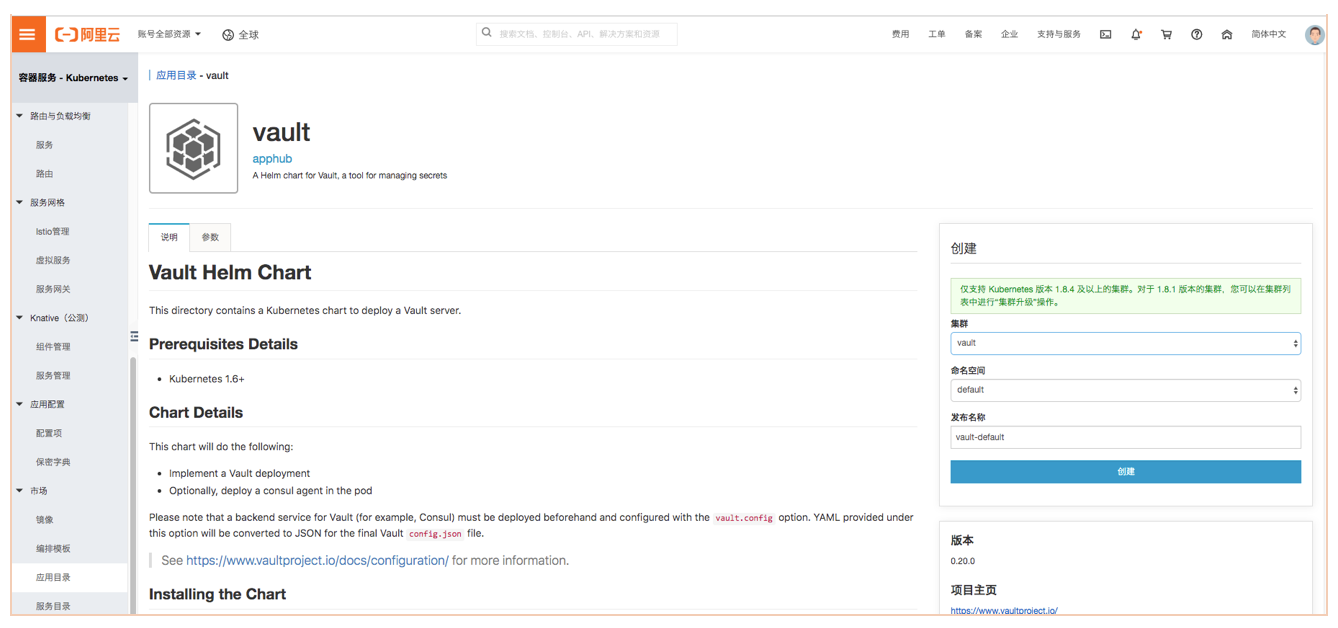Click the home icon in the top bar
1338x628 pixels.
point(1227,33)
